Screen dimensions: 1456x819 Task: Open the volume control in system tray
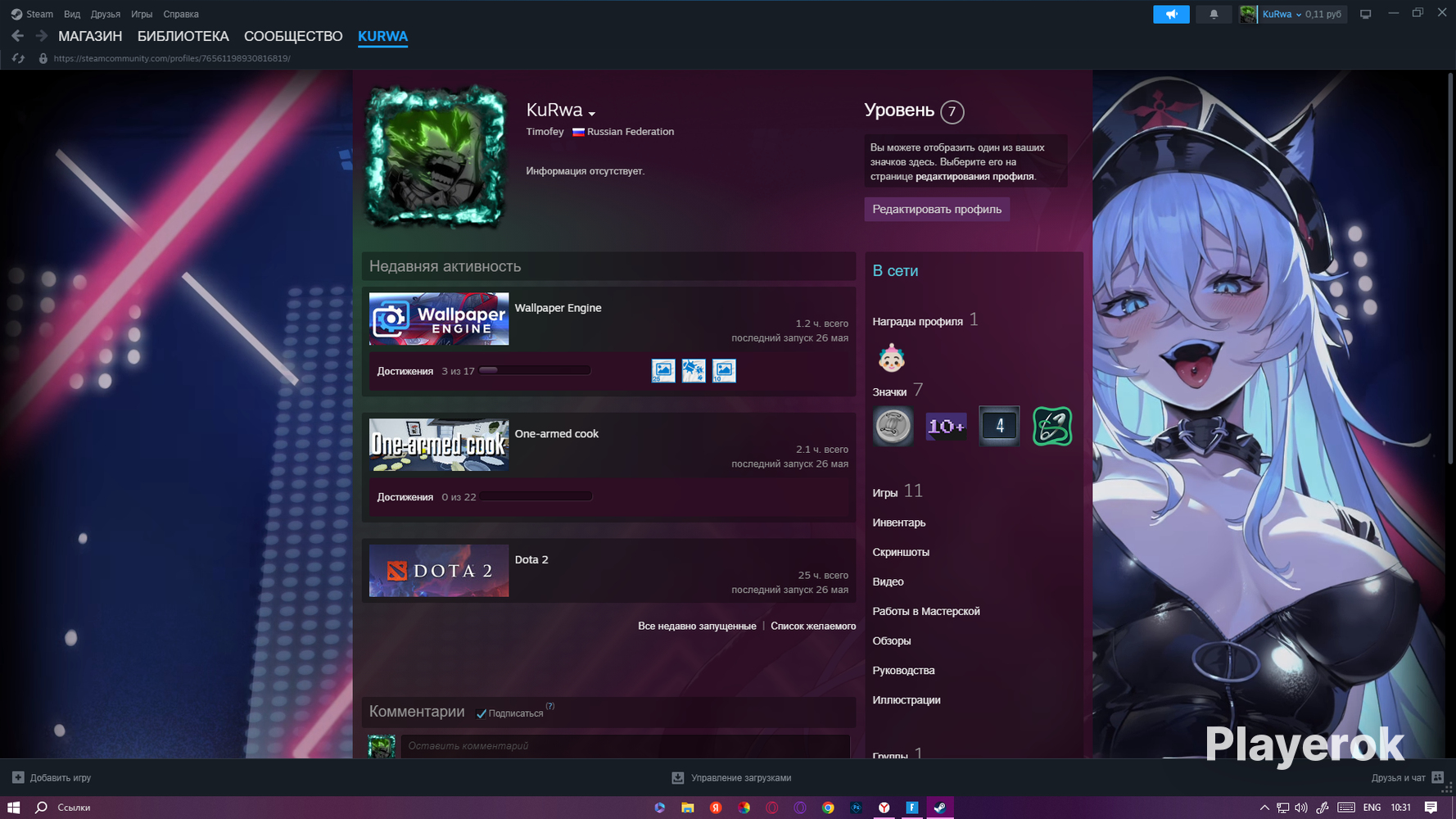(1301, 808)
